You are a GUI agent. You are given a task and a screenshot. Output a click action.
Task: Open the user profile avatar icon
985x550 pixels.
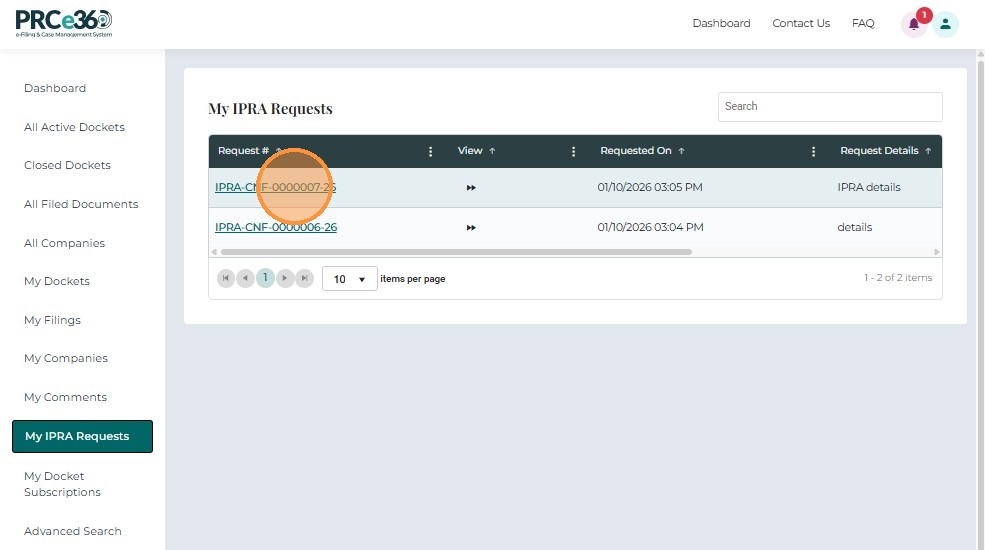point(945,24)
